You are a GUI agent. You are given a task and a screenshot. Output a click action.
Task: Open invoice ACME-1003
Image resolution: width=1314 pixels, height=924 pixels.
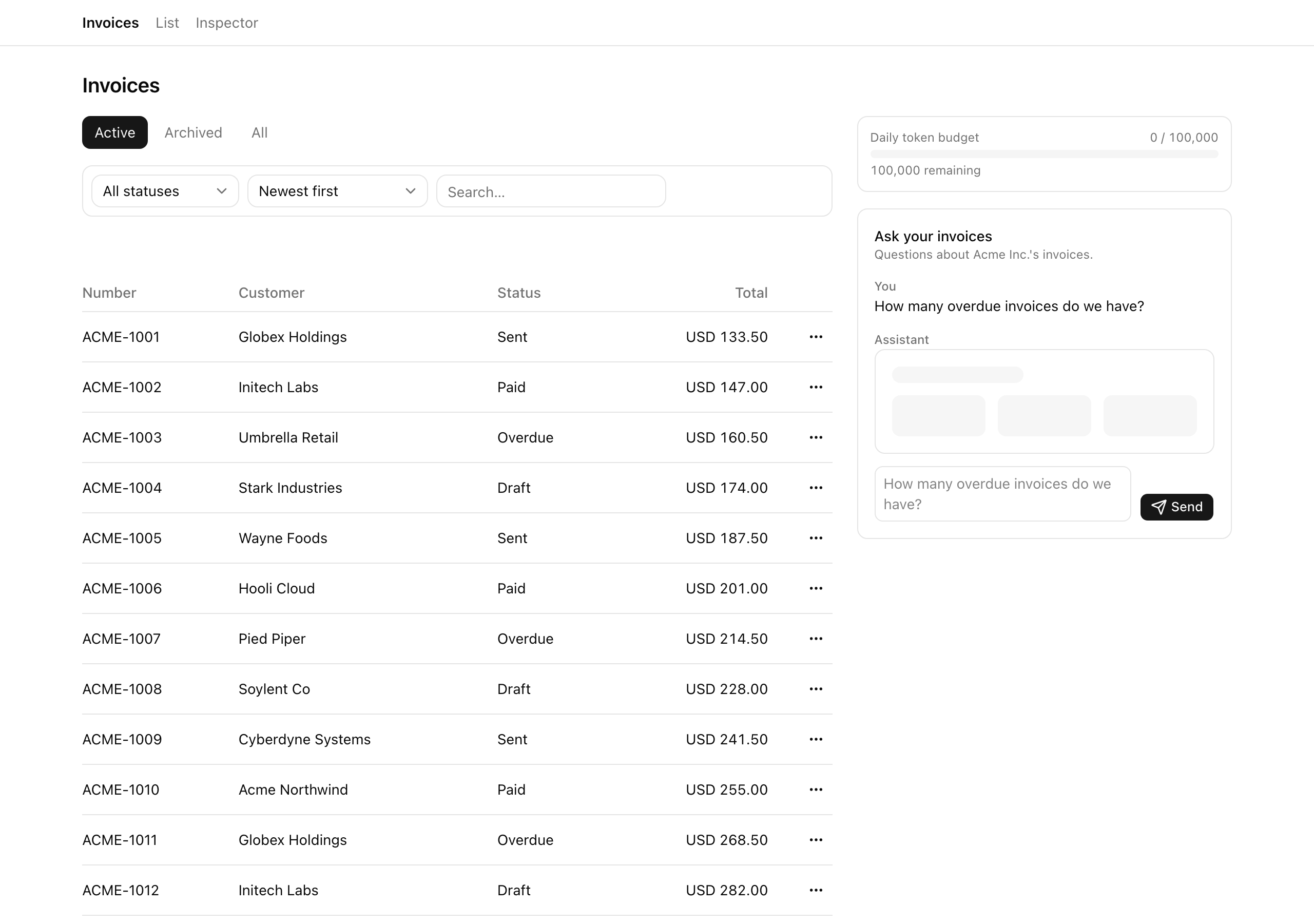point(122,438)
